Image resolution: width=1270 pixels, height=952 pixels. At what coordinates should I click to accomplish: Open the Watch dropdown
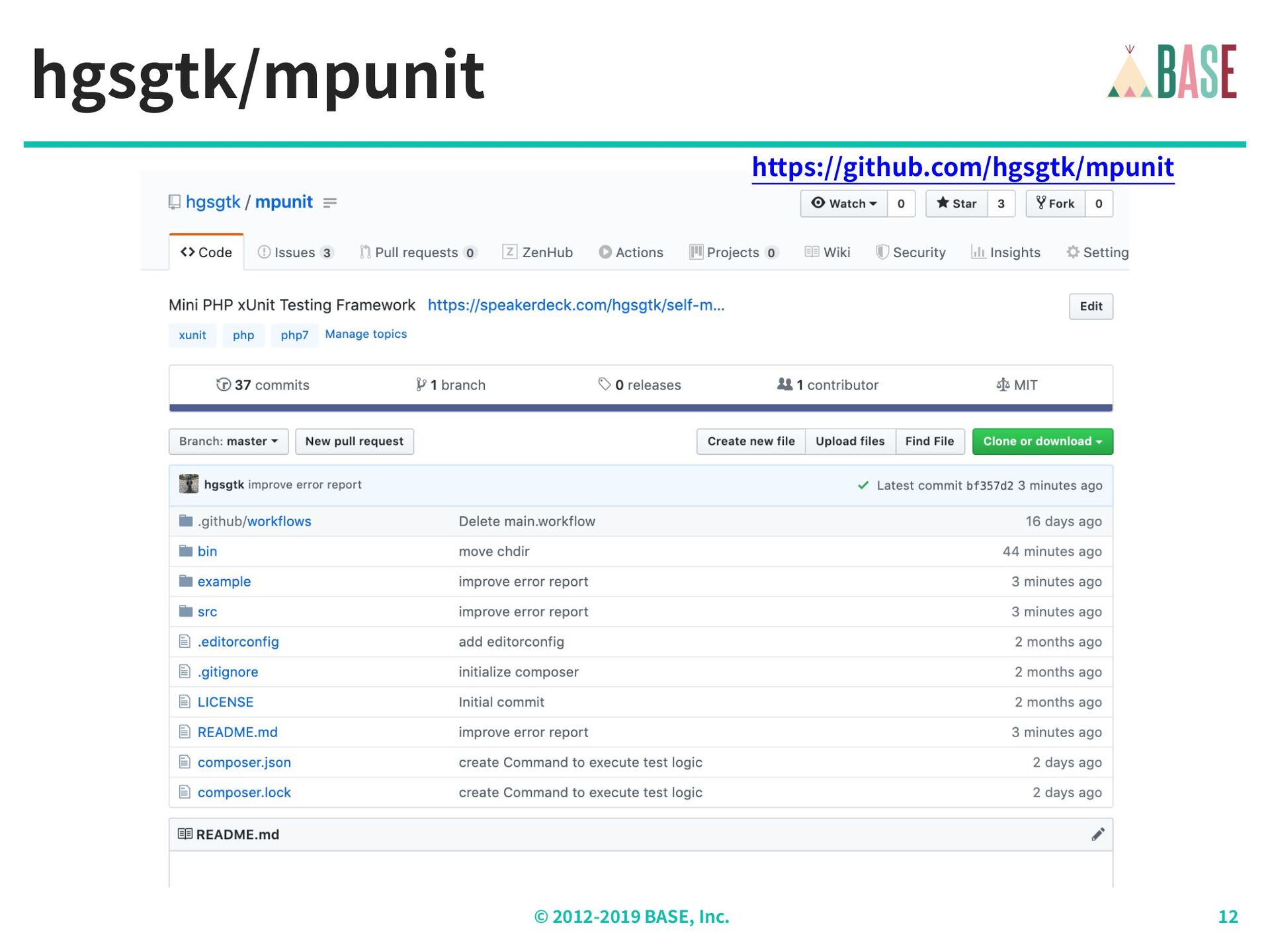[x=844, y=204]
